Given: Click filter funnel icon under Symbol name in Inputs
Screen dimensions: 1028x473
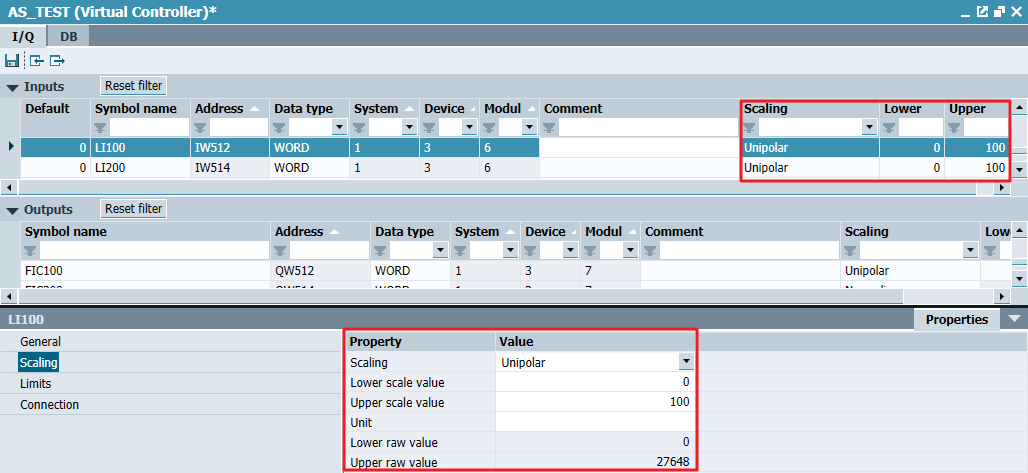Looking at the screenshot, I should [101, 127].
